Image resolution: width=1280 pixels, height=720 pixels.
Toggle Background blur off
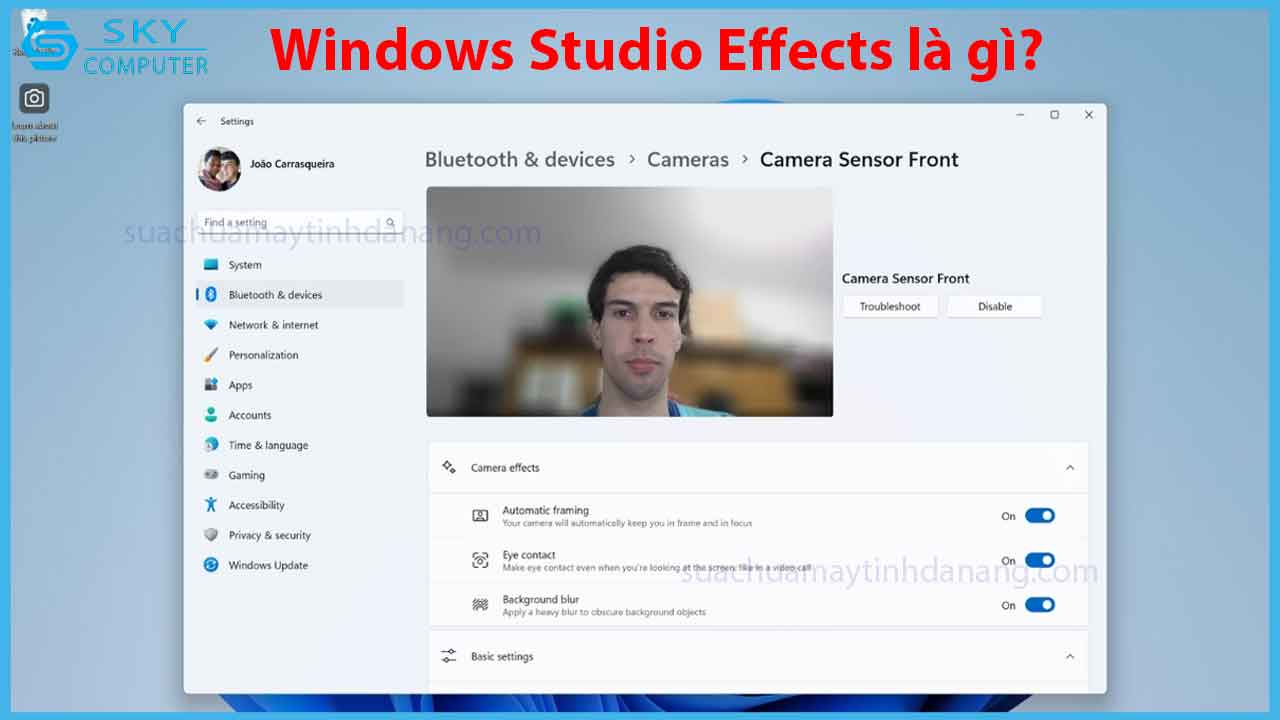(x=1039, y=605)
